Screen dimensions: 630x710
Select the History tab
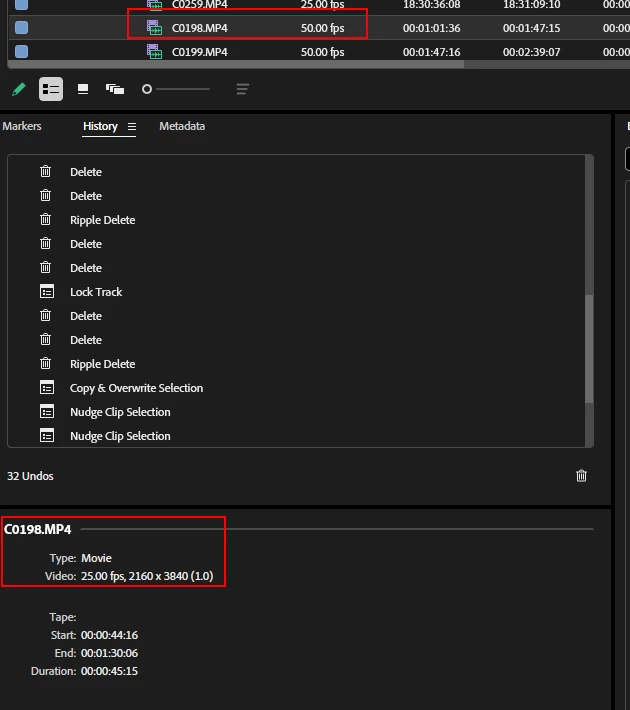coord(100,126)
